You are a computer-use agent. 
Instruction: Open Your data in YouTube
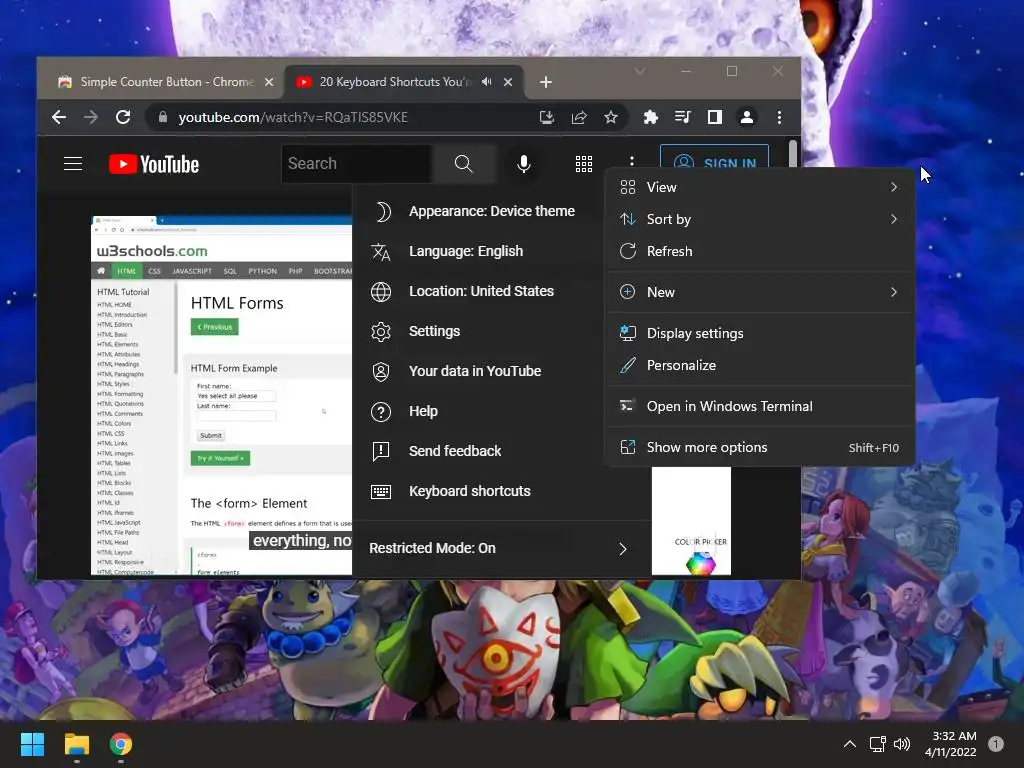[x=478, y=371]
